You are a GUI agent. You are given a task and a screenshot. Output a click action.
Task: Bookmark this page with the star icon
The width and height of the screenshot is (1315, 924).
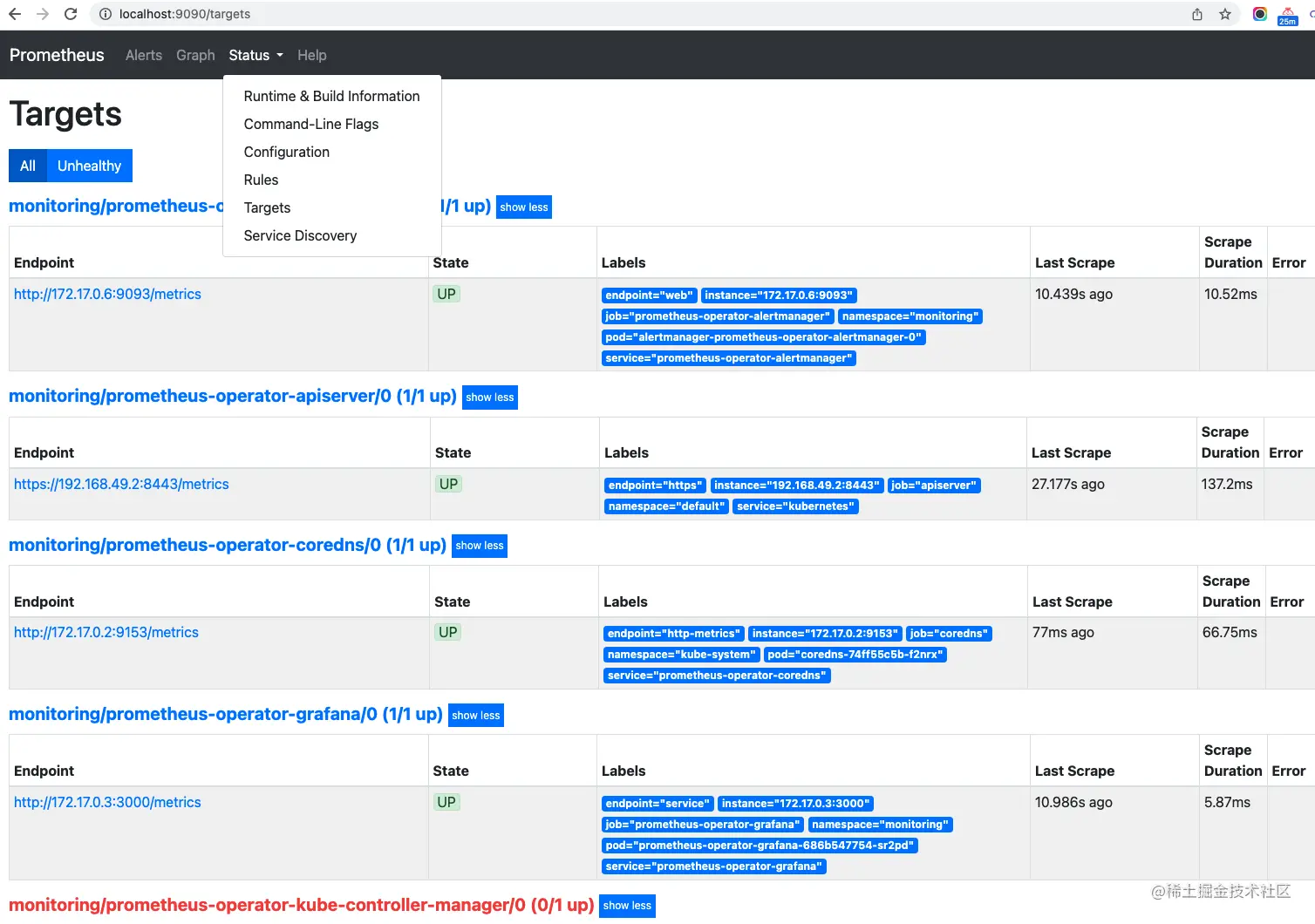pyautogui.click(x=1225, y=14)
